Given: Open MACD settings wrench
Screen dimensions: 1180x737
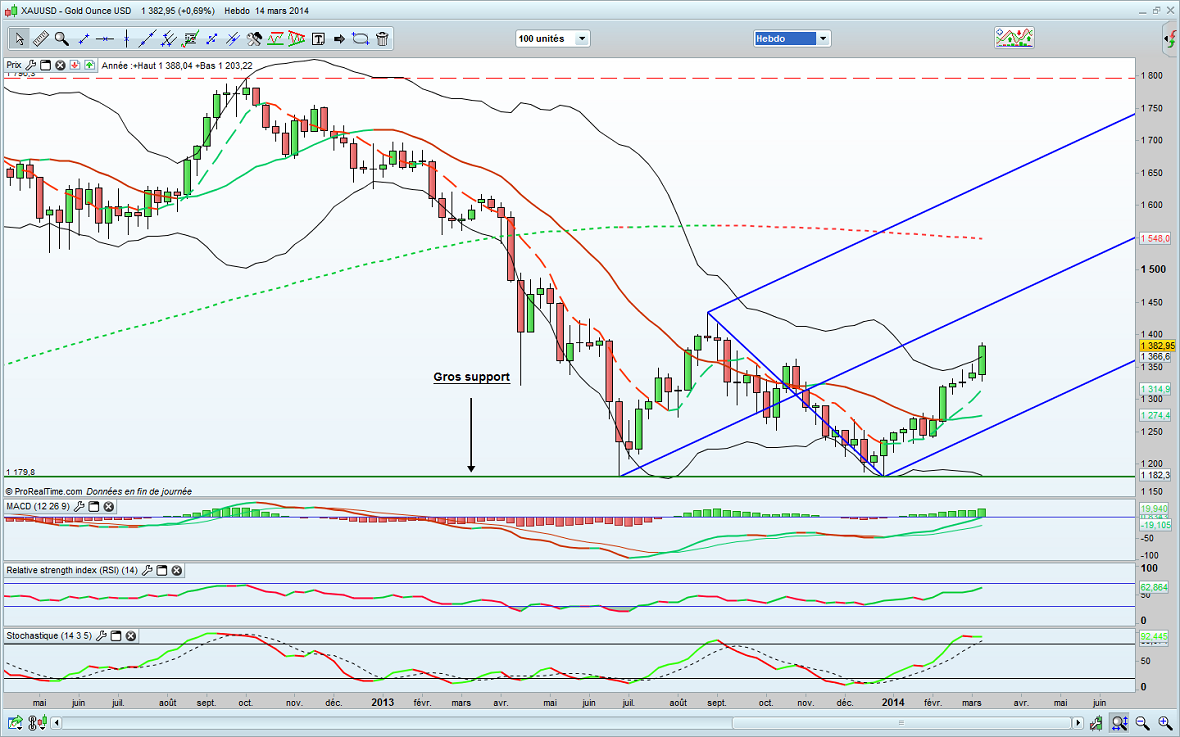Looking at the screenshot, I should [x=78, y=507].
